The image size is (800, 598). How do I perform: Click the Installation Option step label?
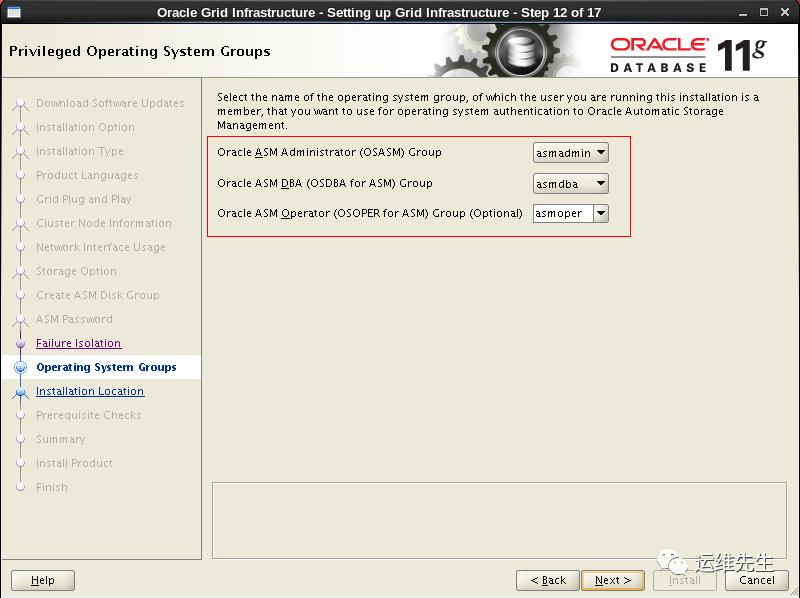tap(85, 127)
